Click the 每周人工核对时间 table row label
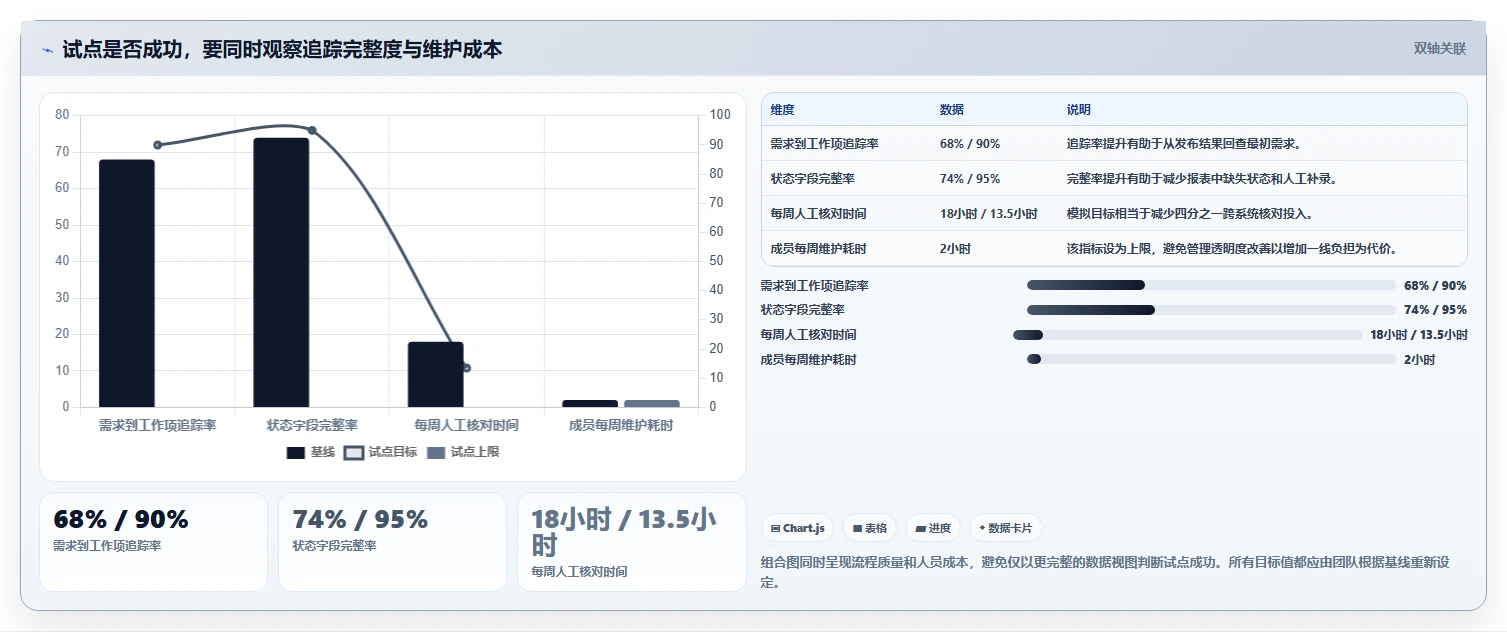The height and width of the screenshot is (632, 1507). click(818, 214)
